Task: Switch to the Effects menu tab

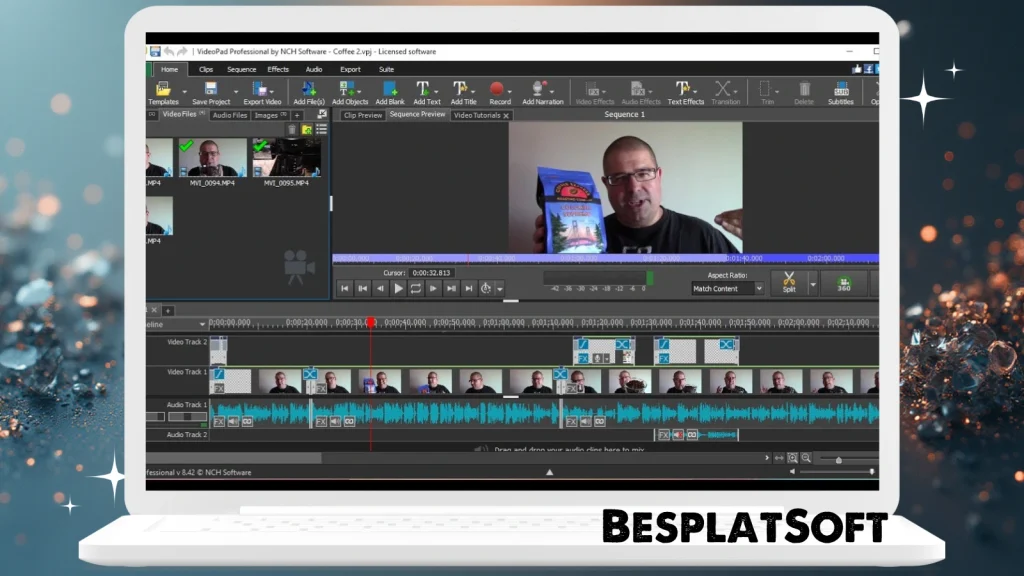Action: (x=278, y=69)
